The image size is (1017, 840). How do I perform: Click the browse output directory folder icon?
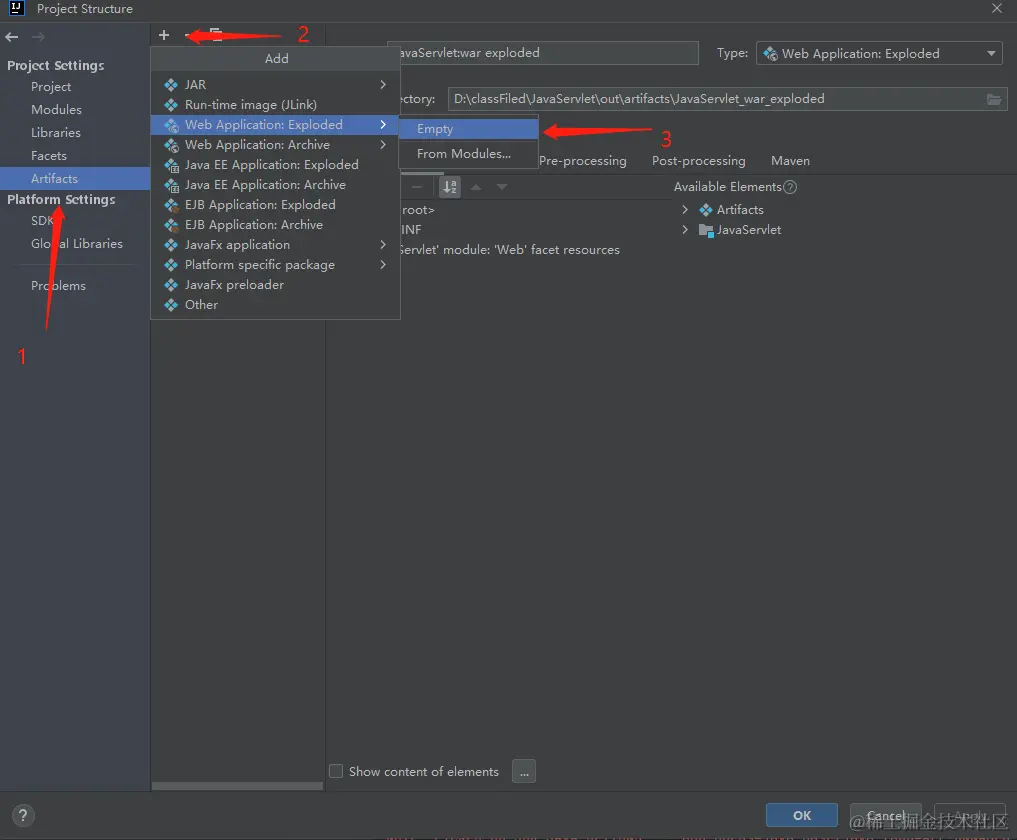(994, 99)
